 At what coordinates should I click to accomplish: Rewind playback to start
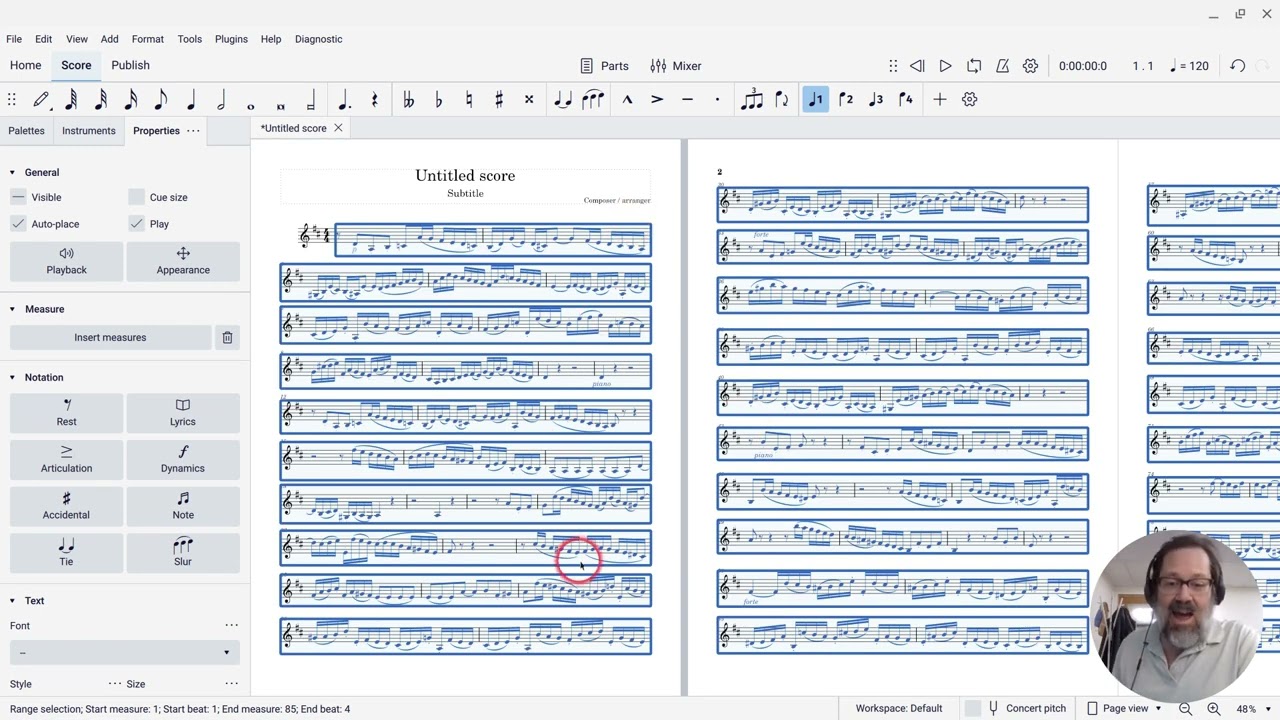tap(917, 66)
